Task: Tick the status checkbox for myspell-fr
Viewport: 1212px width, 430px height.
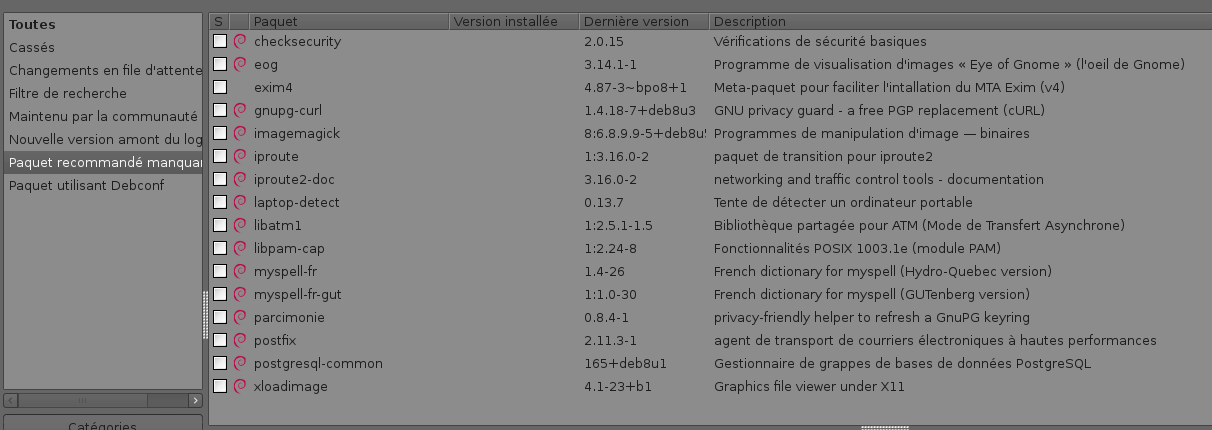Action: (220, 271)
